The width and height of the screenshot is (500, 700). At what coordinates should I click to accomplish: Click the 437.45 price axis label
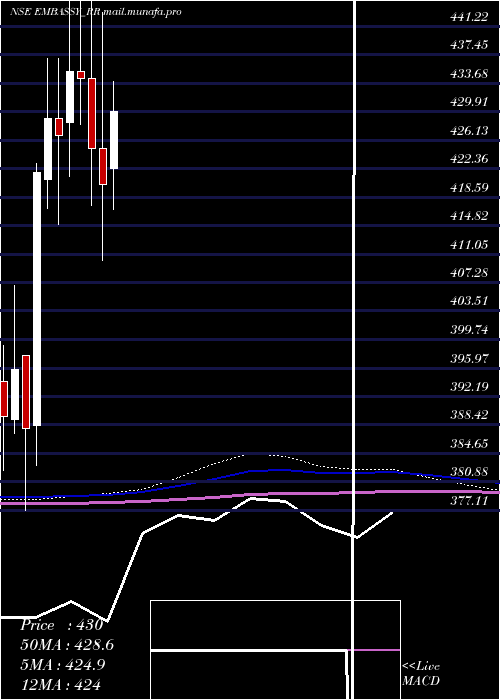(x=468, y=45)
